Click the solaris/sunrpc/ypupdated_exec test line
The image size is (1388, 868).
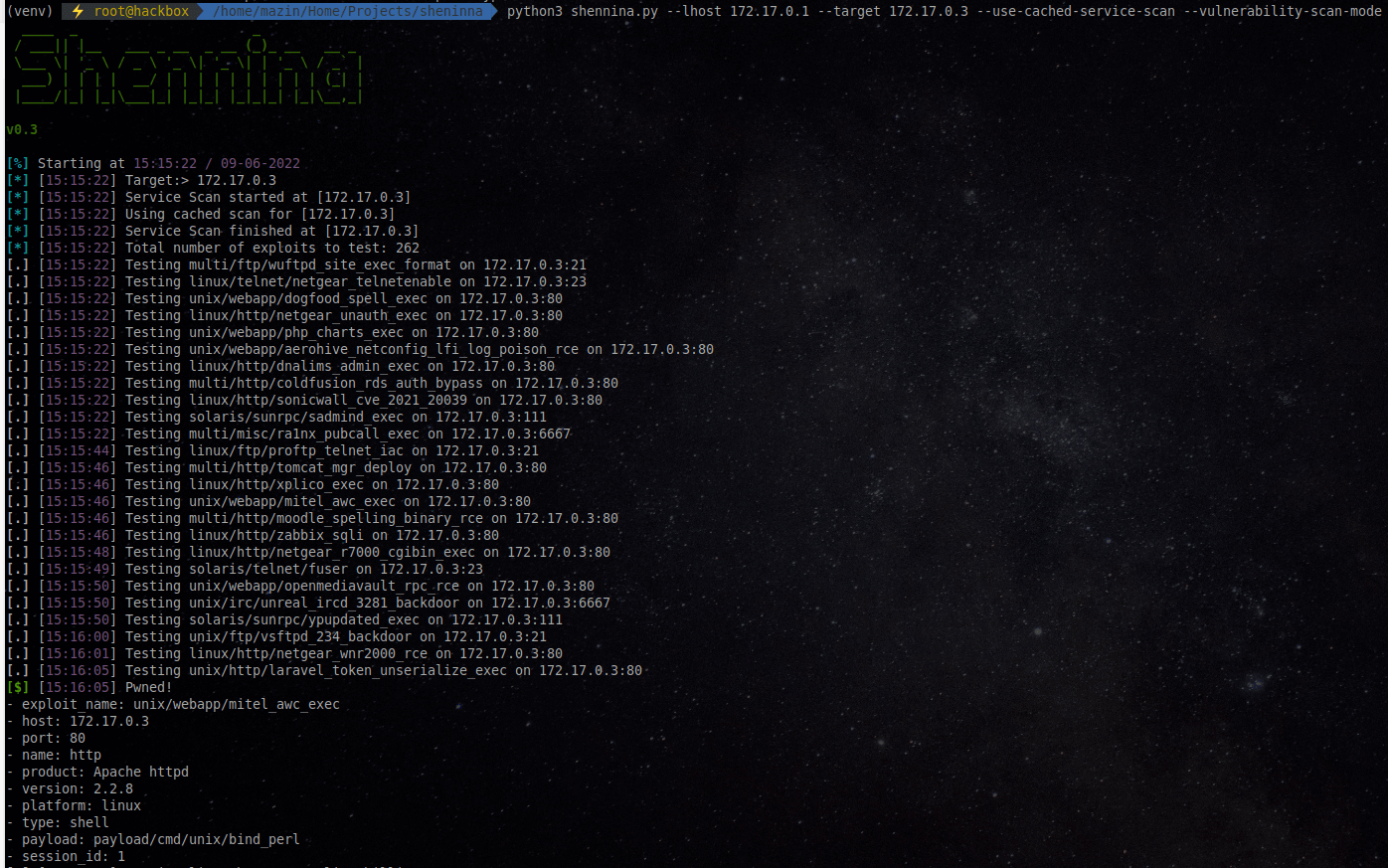(284, 619)
